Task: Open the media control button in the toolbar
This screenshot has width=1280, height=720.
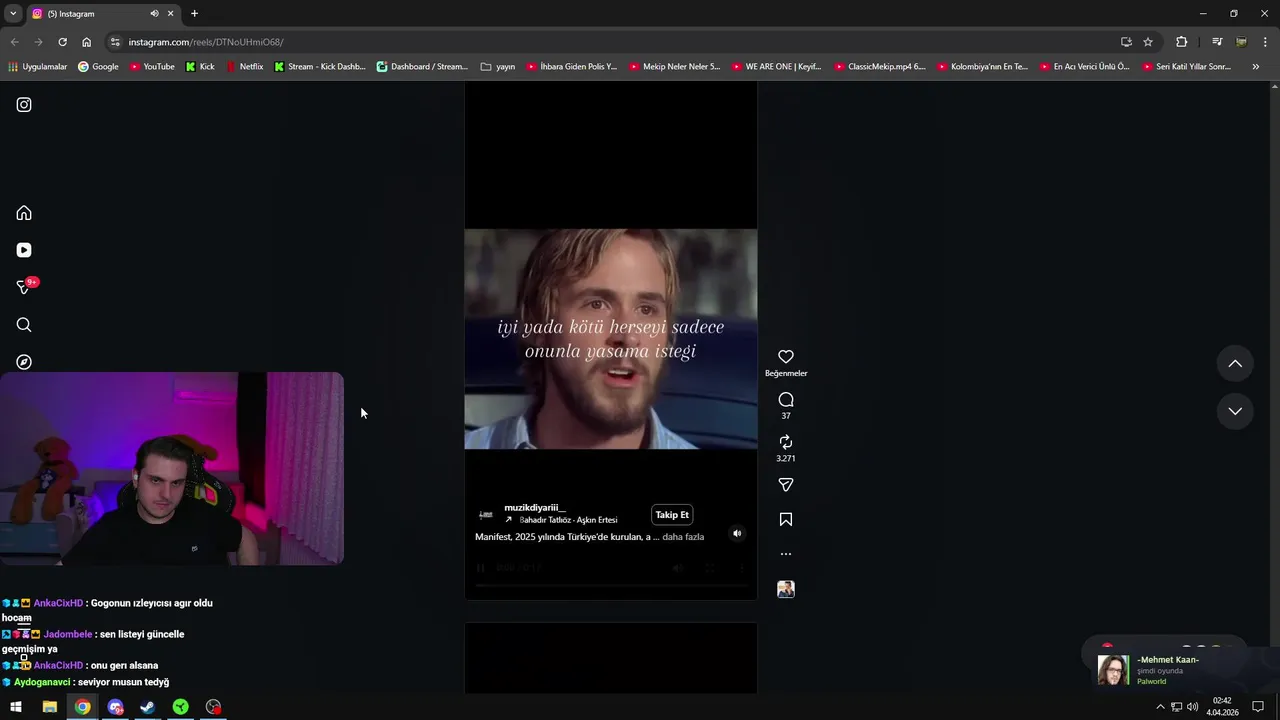Action: pyautogui.click(x=1217, y=42)
